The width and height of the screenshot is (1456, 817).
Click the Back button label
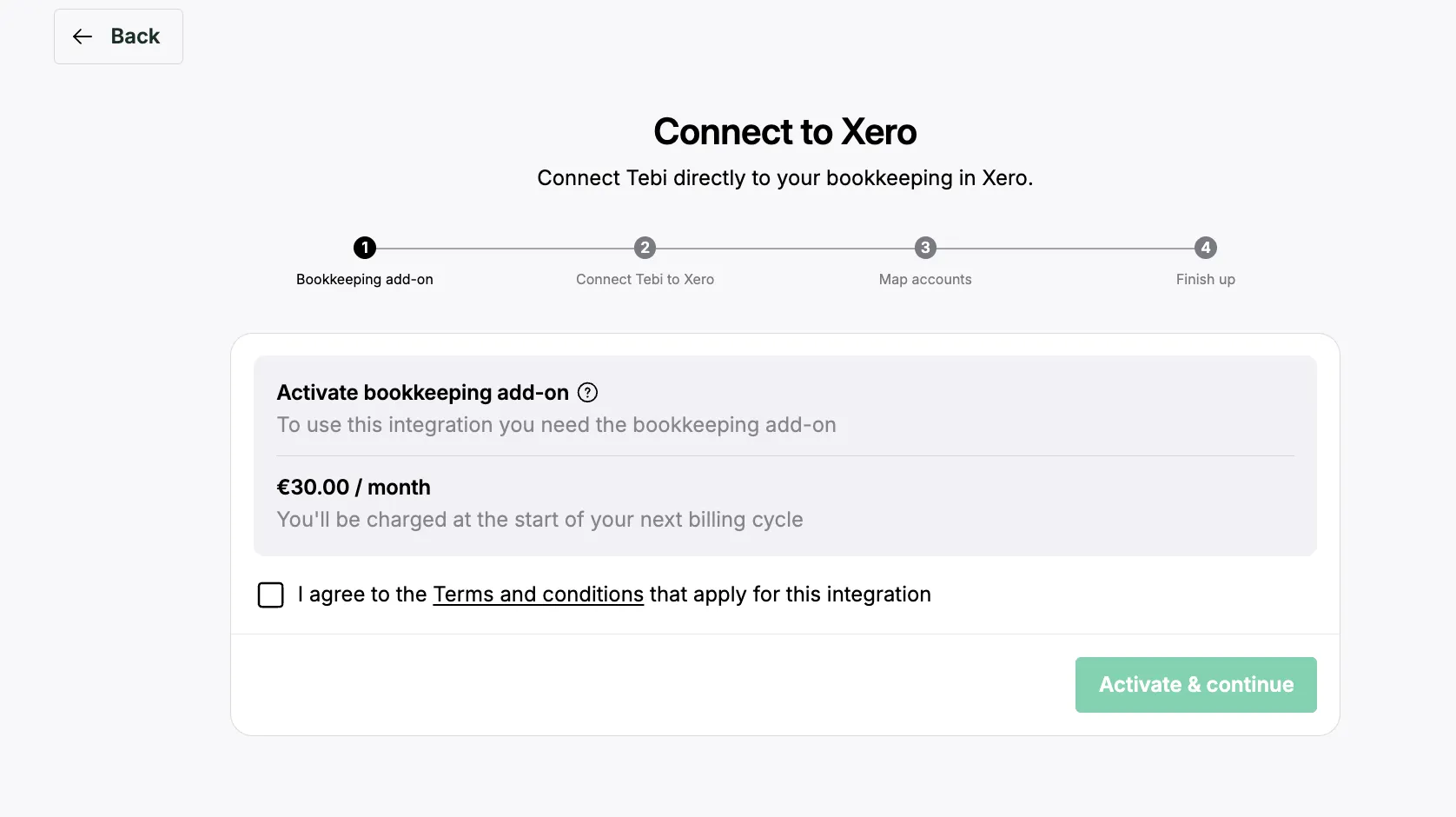[x=136, y=37]
